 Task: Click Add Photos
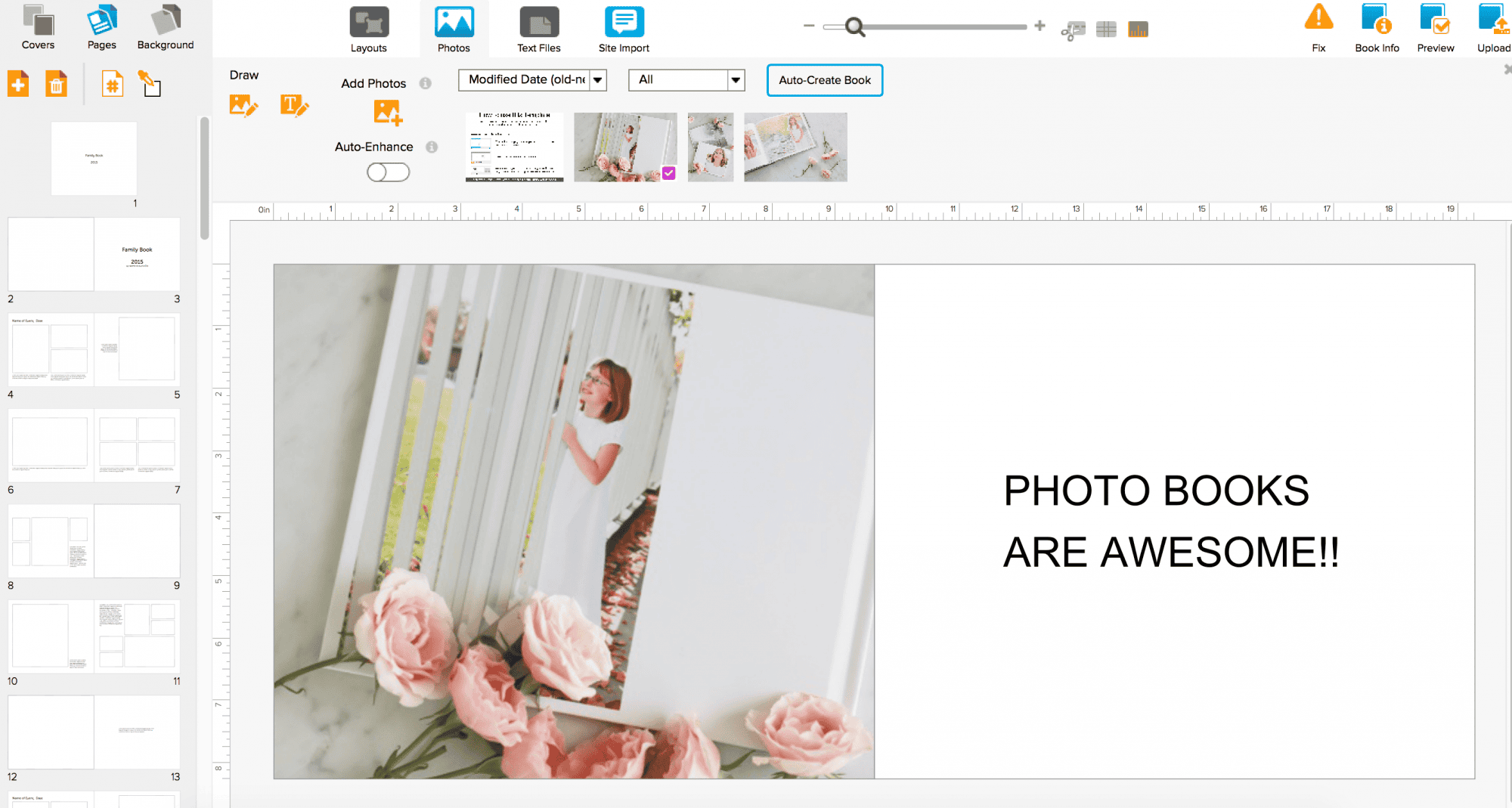(388, 112)
